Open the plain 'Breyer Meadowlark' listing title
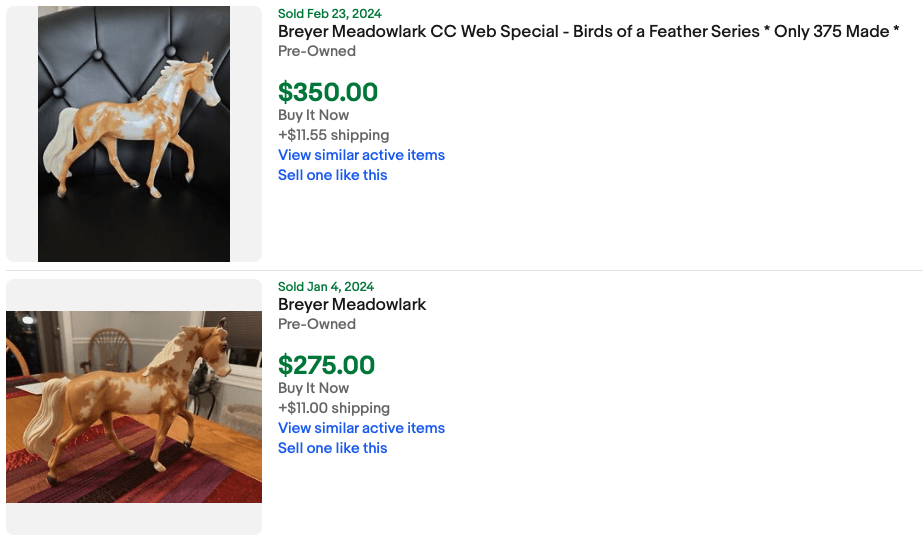Viewport: 923px width, 540px height. coord(352,304)
